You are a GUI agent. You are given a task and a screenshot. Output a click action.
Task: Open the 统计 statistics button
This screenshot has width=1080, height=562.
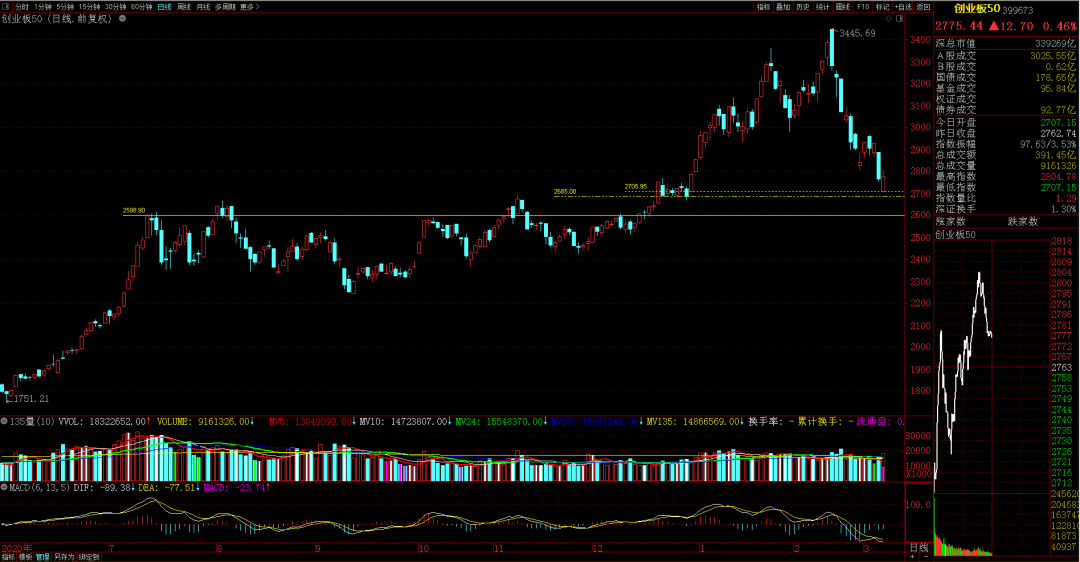823,7
